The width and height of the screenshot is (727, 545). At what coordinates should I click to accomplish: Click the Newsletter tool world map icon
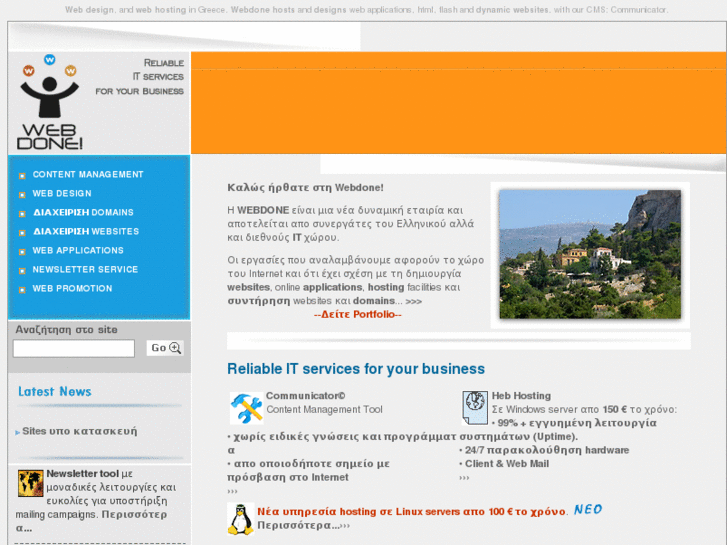coord(31,483)
